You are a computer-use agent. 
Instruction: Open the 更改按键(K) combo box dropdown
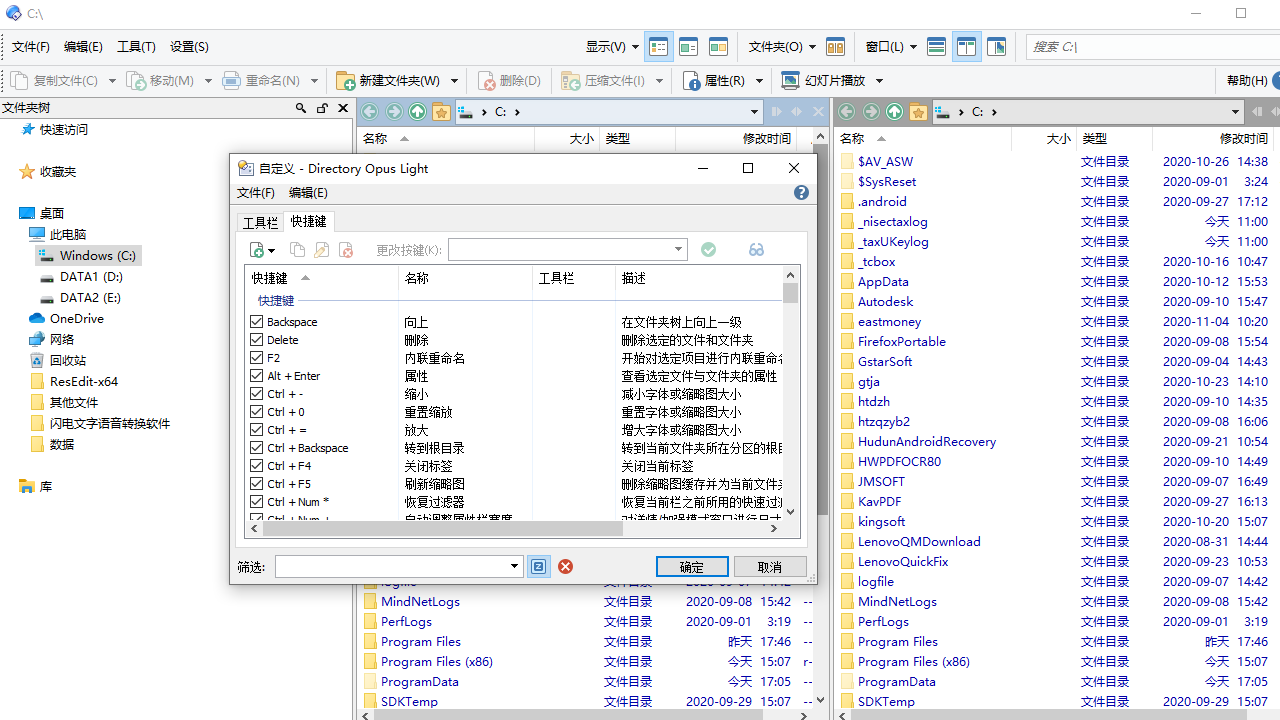[x=678, y=250]
